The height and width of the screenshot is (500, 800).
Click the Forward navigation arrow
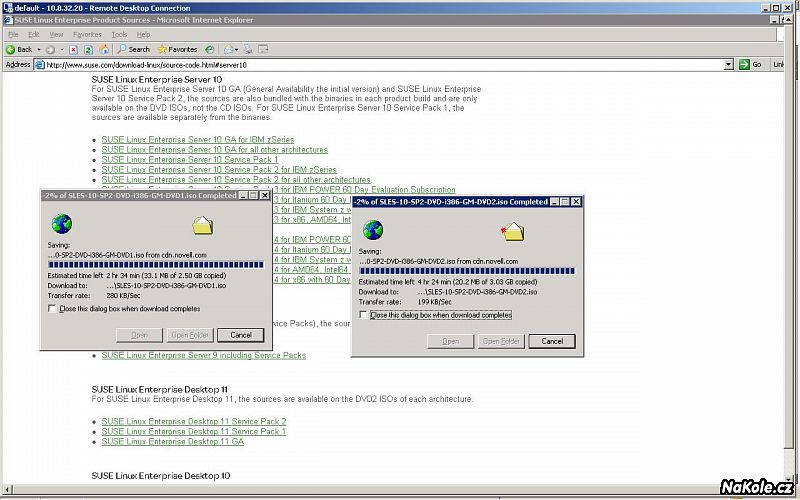pos(50,49)
